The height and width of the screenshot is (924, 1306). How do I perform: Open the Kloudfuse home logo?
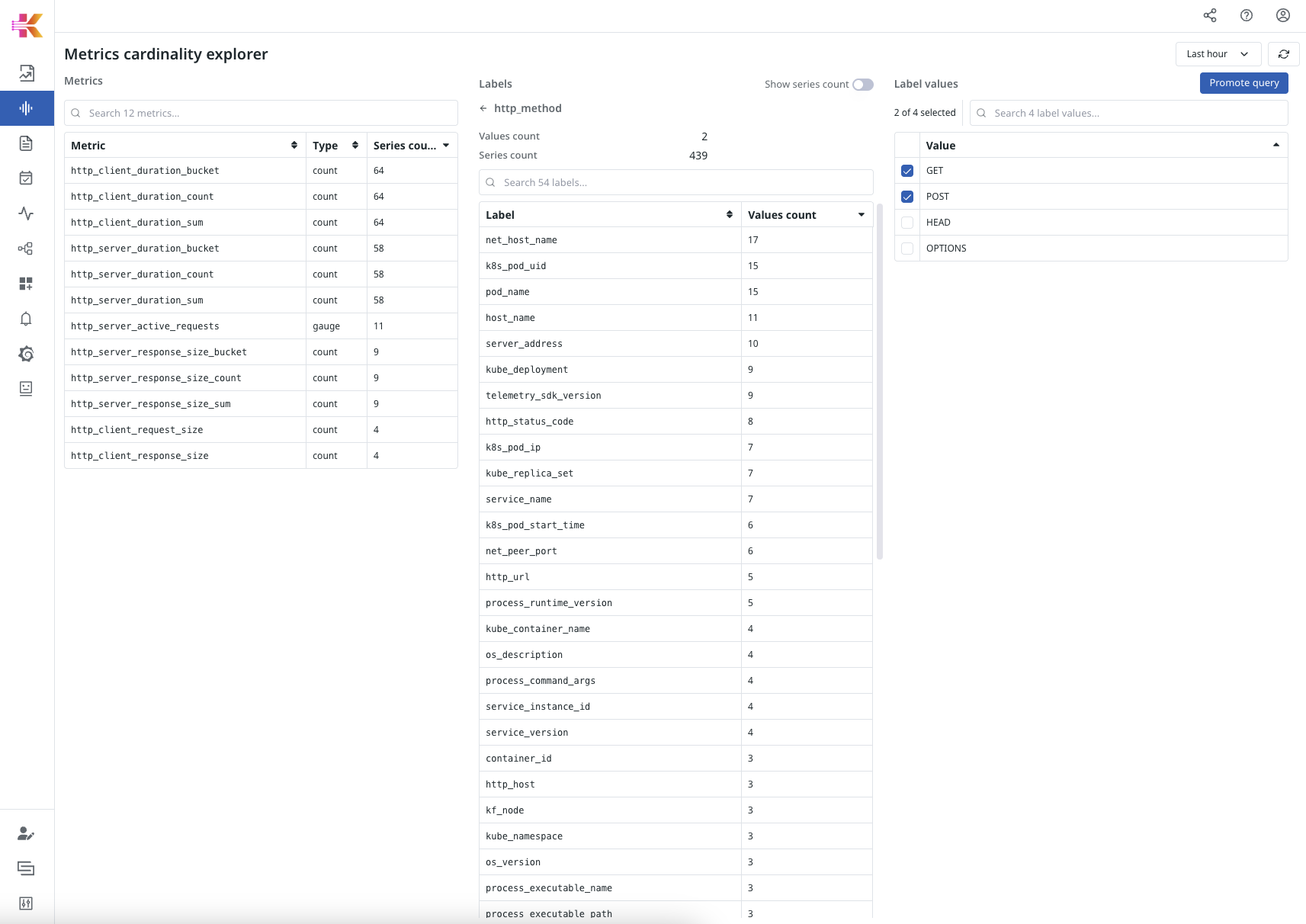26,24
